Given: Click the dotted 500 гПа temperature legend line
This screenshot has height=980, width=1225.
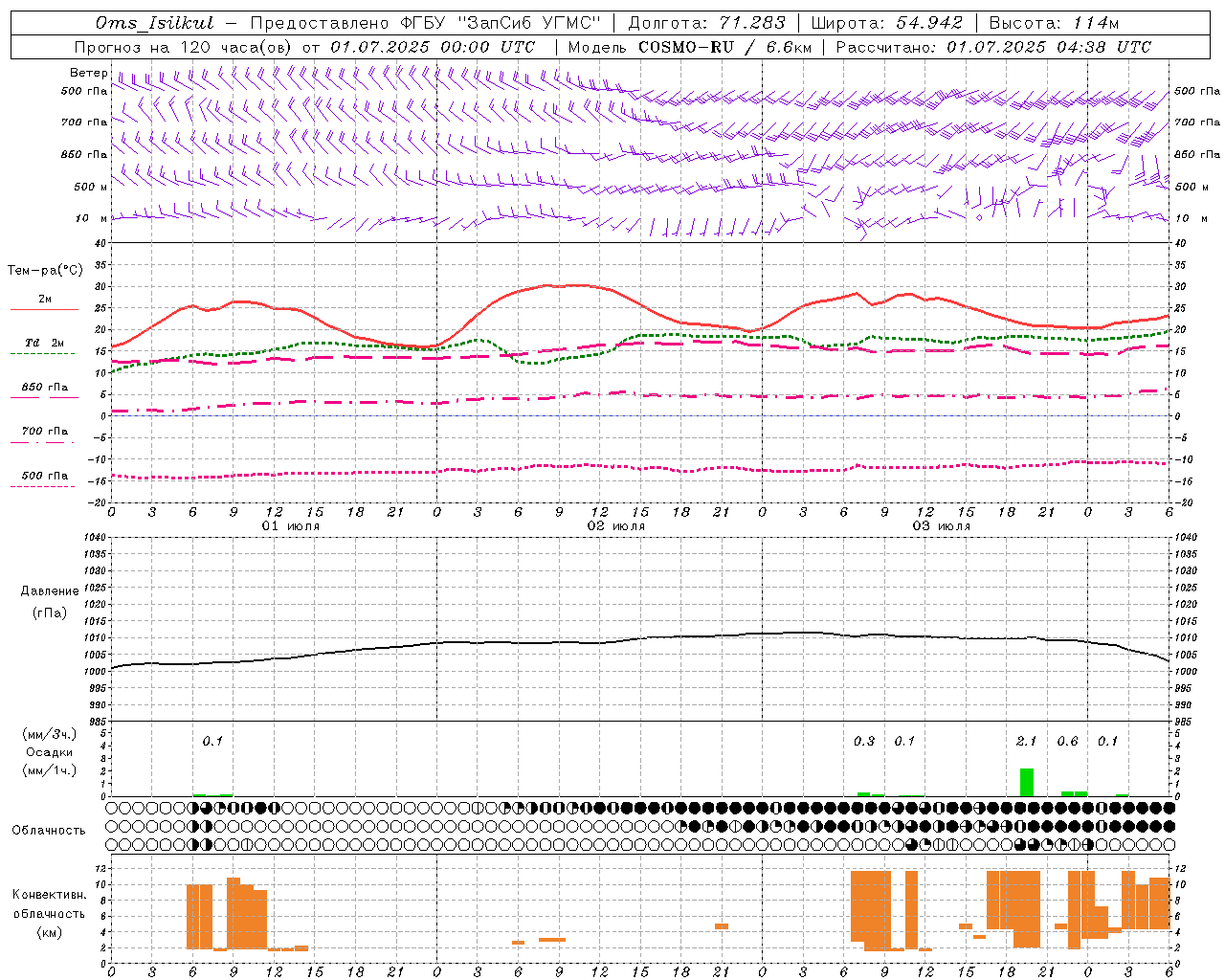Looking at the screenshot, I should click(43, 487).
